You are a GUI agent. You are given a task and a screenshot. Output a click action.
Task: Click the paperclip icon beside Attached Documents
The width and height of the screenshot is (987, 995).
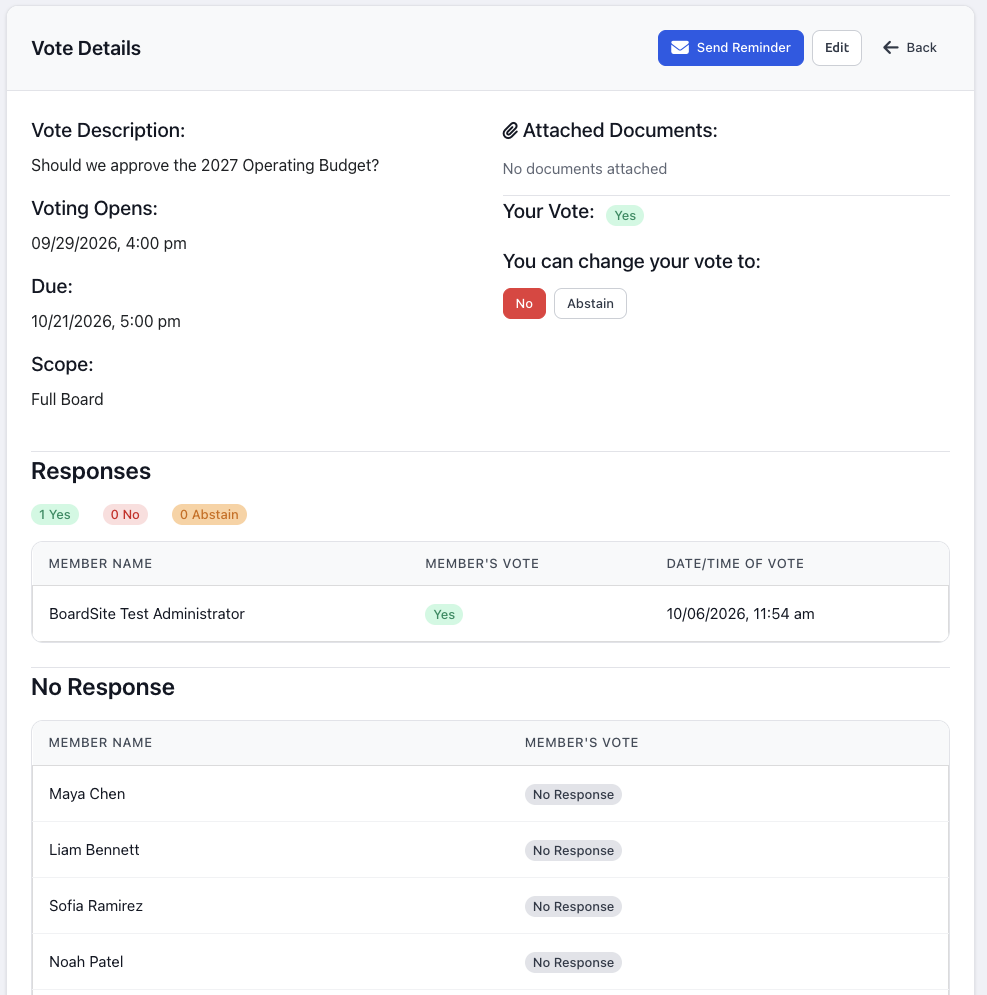510,131
